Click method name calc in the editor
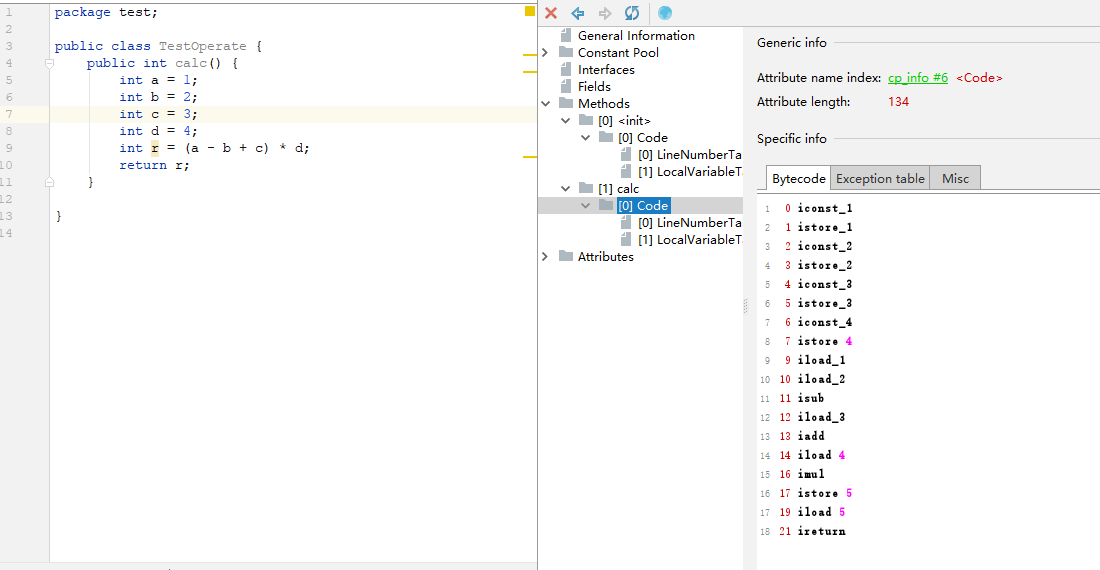Screen dimensions: 1100x570 pyautogui.click(x=192, y=63)
